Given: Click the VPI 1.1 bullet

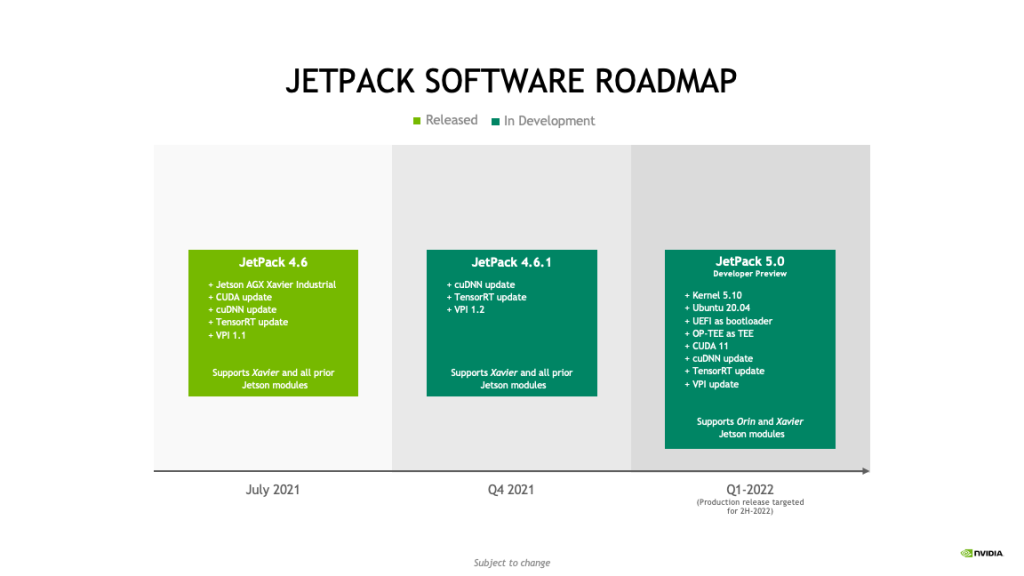Looking at the screenshot, I should (227, 335).
